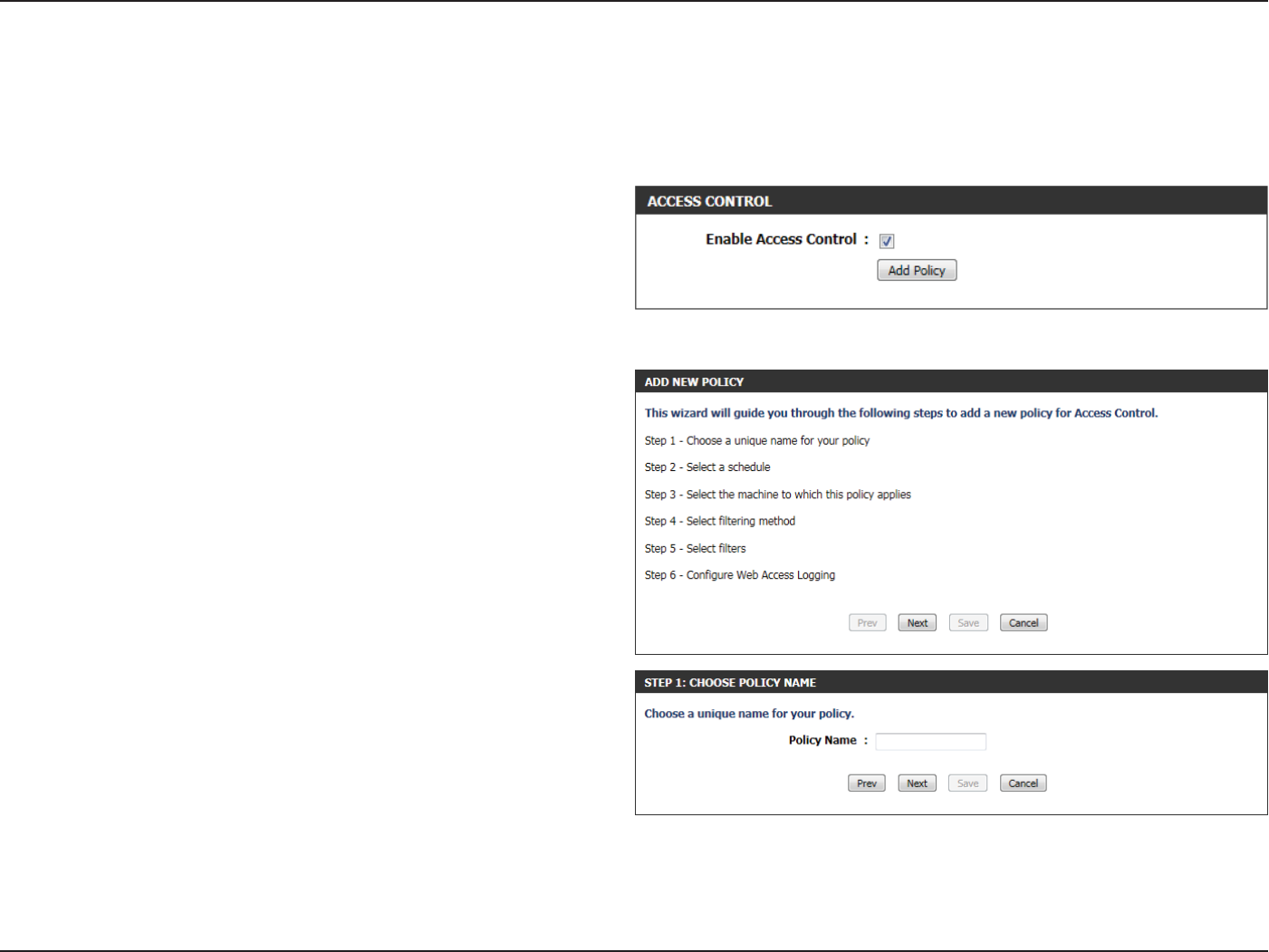
Task: Click the greyed Prev button in Add New Policy
Action: 867,622
